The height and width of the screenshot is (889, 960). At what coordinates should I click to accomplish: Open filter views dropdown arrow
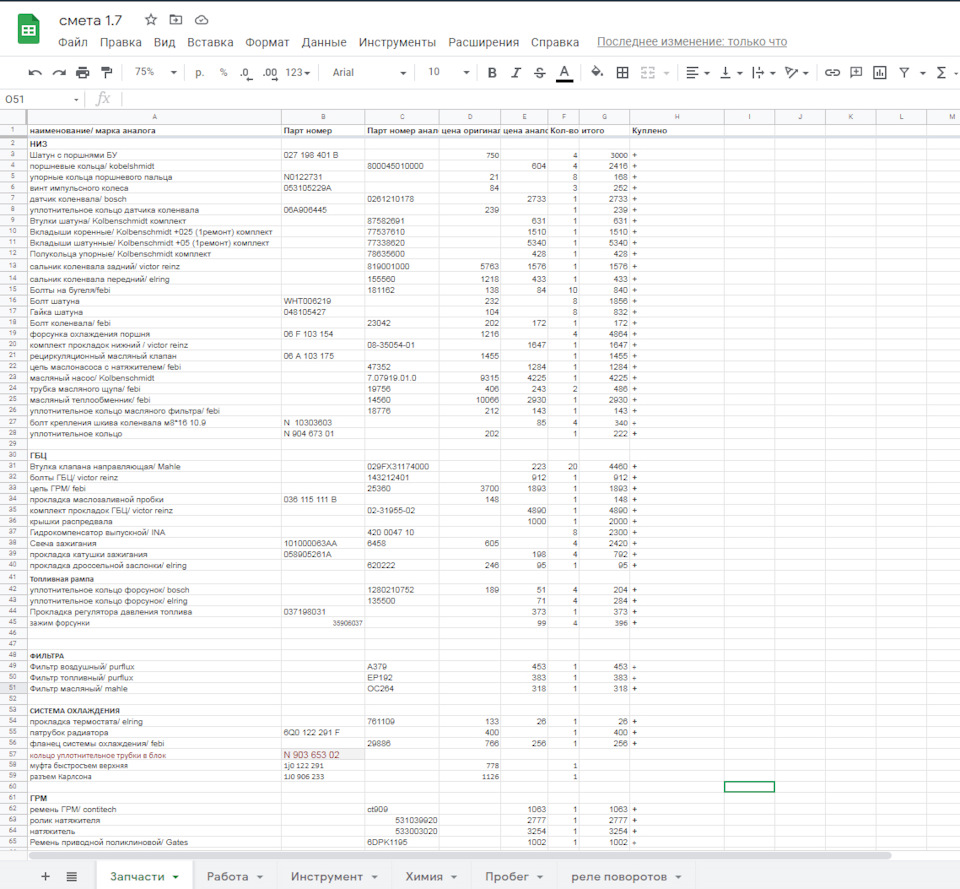[923, 73]
